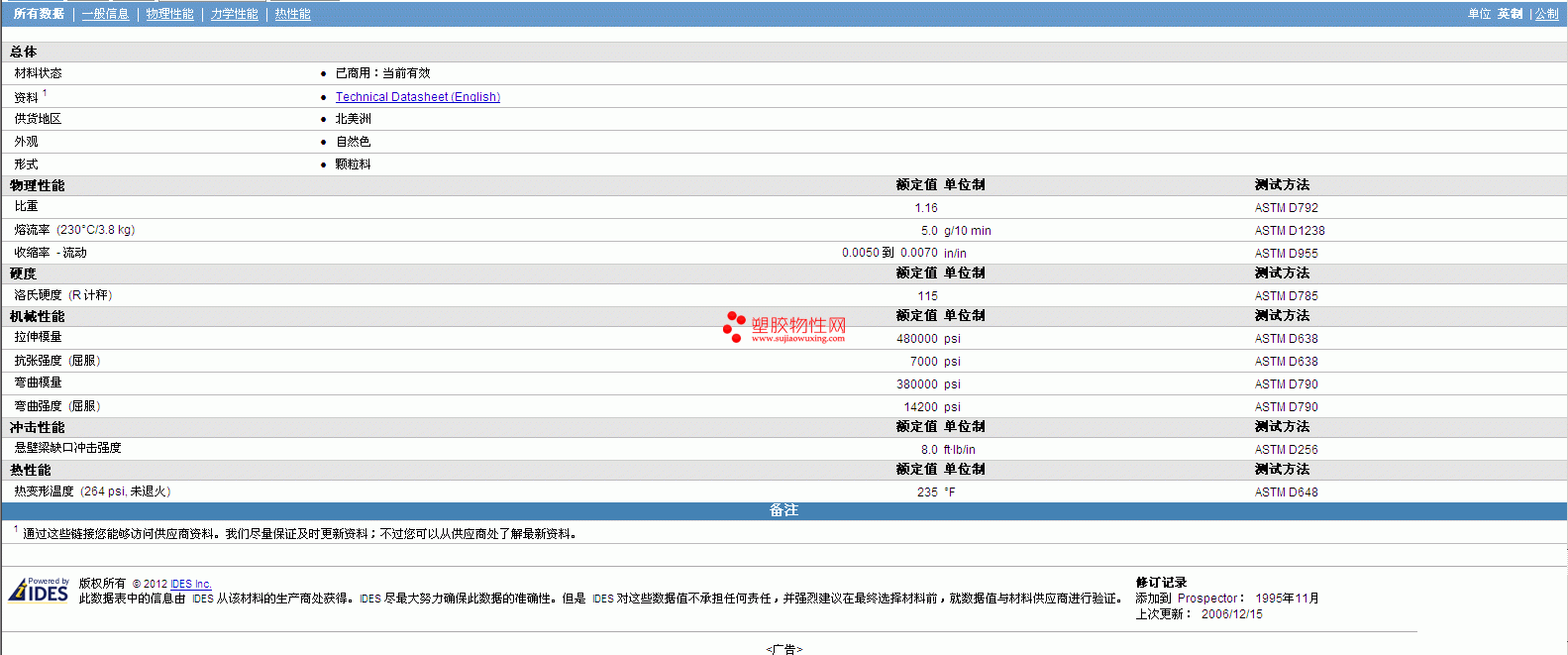This screenshot has width=1568, height=655.
Task: Click ASTM D648 test method
Action: 1286,492
